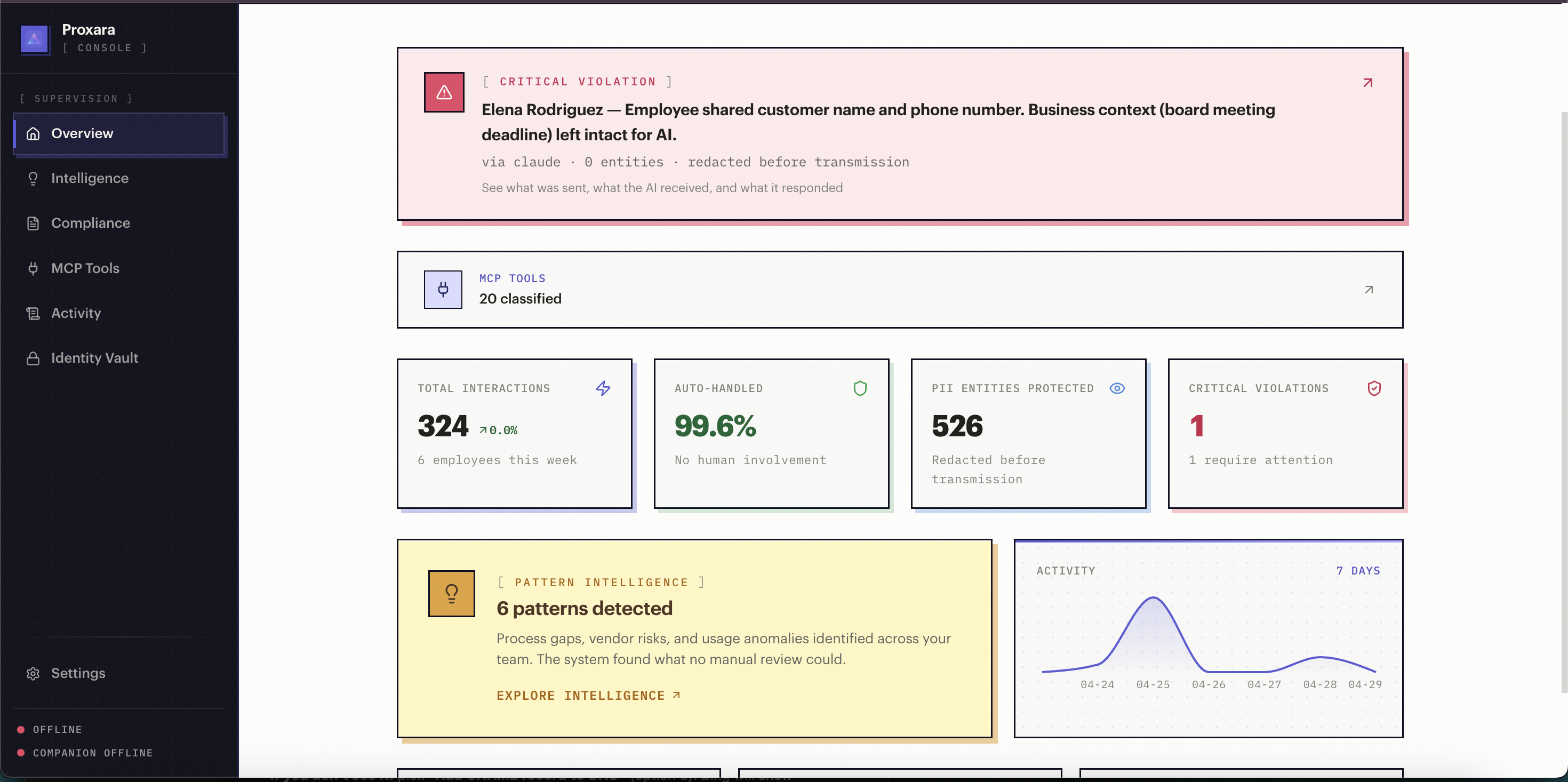Go to Intelligence section
Image resolution: width=1568 pixels, height=782 pixels.
[x=119, y=179]
